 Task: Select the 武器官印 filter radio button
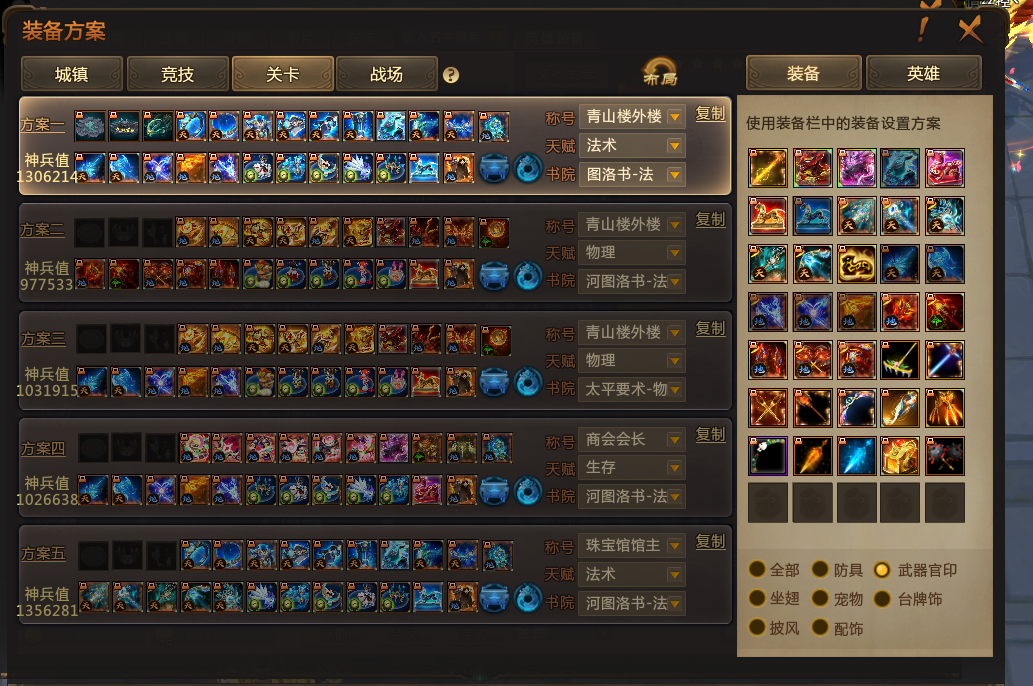881,570
